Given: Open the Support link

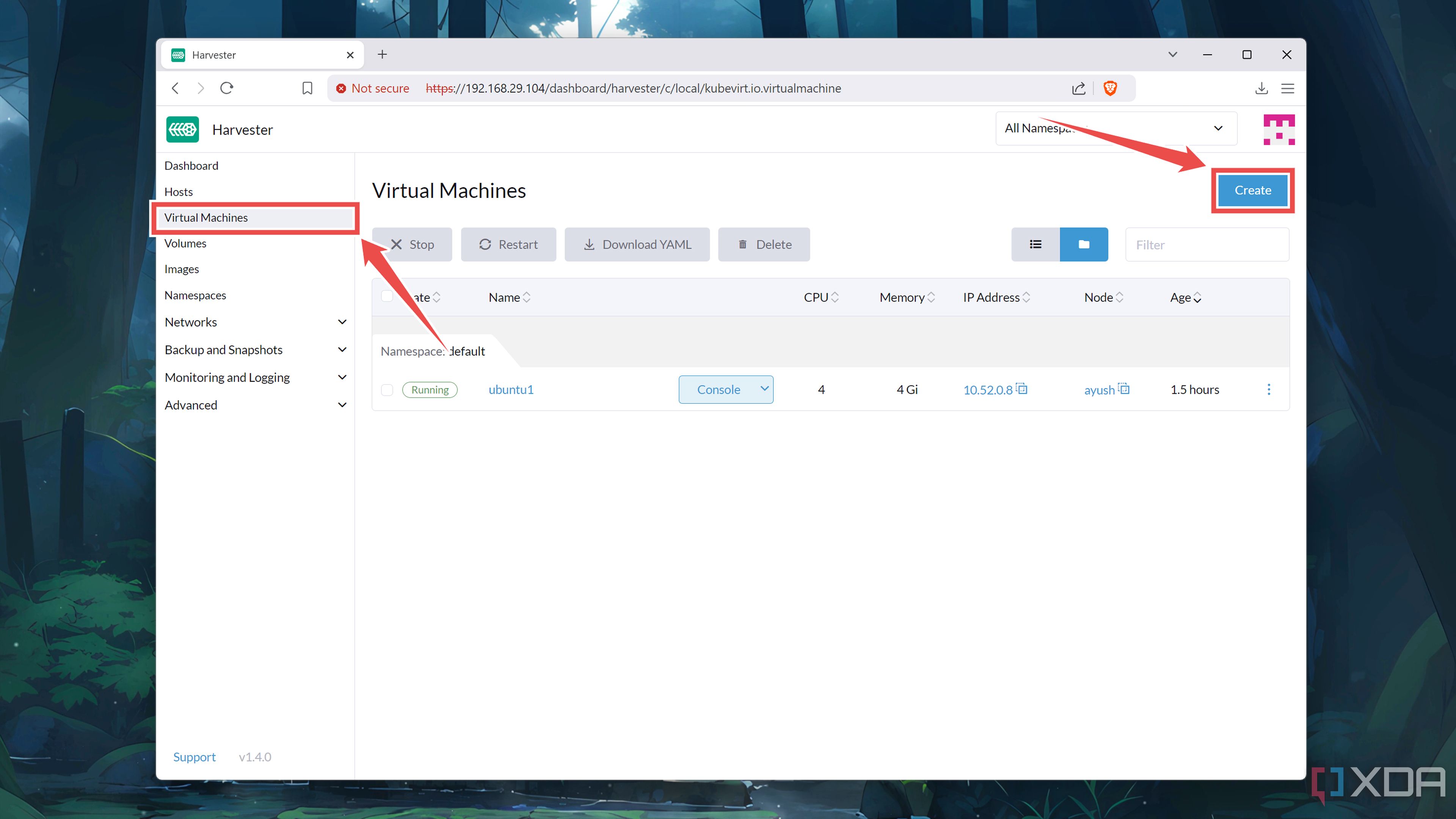Looking at the screenshot, I should click(x=195, y=757).
